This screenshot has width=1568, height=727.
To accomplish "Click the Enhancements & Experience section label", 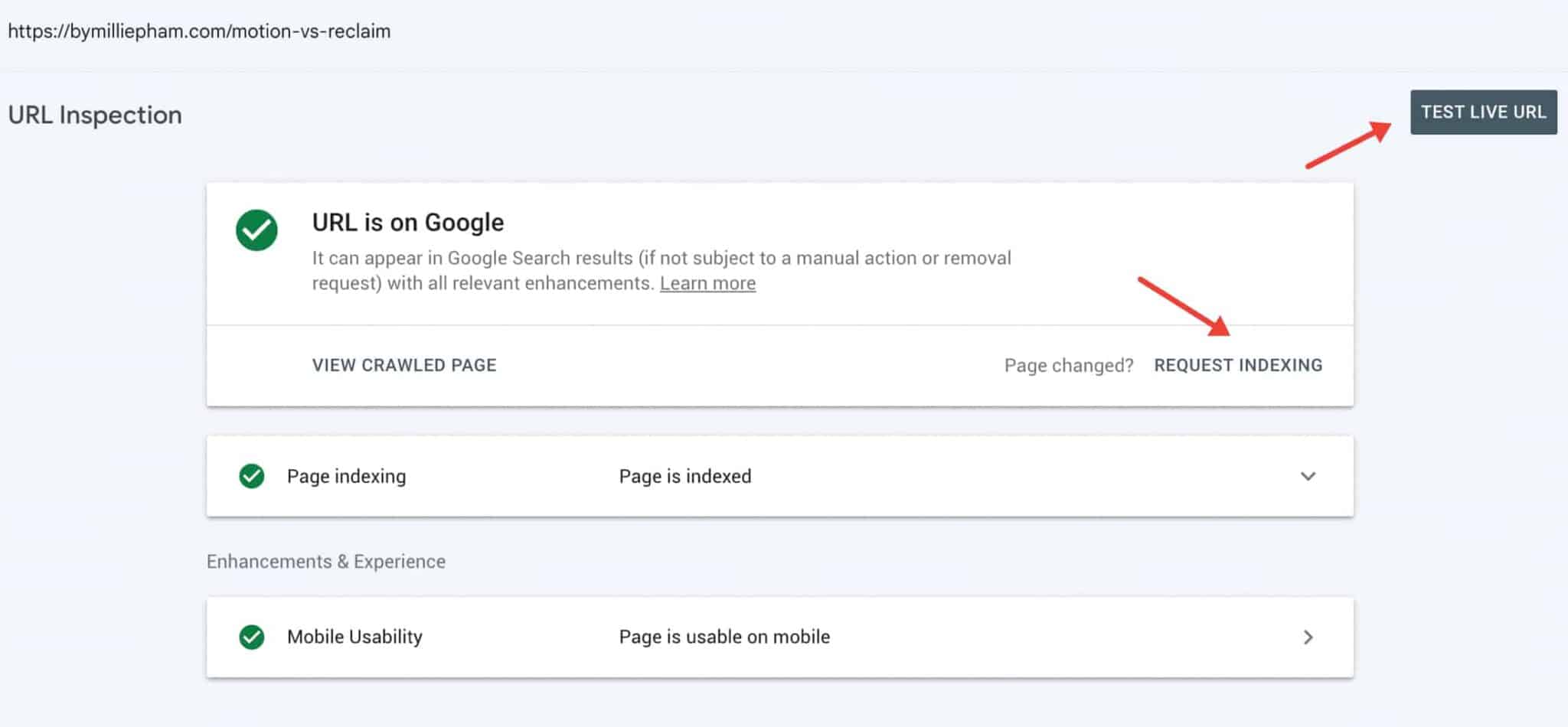I will [x=325, y=561].
